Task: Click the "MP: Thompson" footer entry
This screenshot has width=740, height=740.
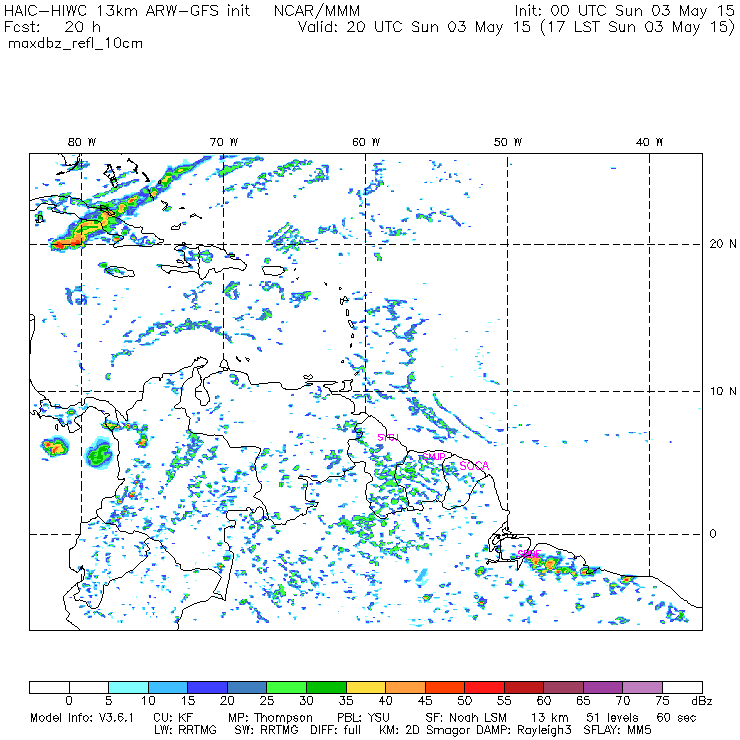Action: [270, 718]
